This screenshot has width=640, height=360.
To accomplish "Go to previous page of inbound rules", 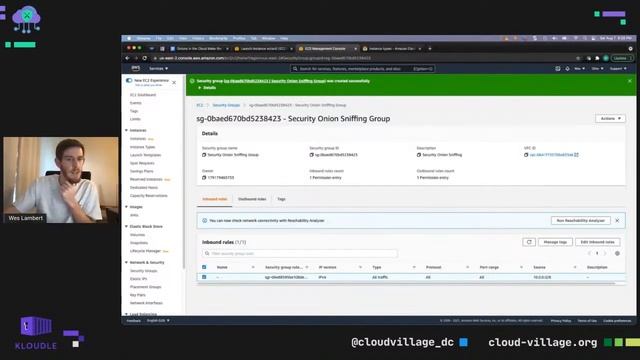I will click(x=589, y=253).
